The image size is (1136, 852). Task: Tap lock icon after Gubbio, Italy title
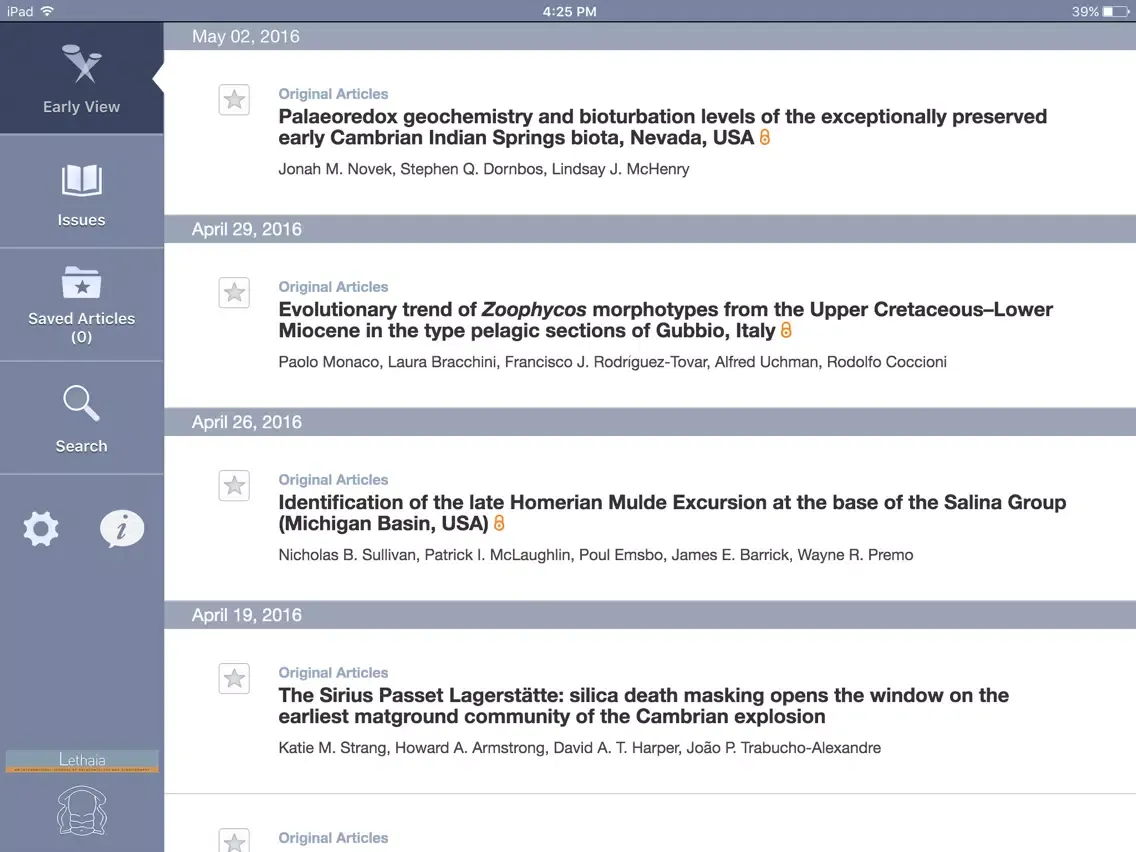tap(786, 331)
